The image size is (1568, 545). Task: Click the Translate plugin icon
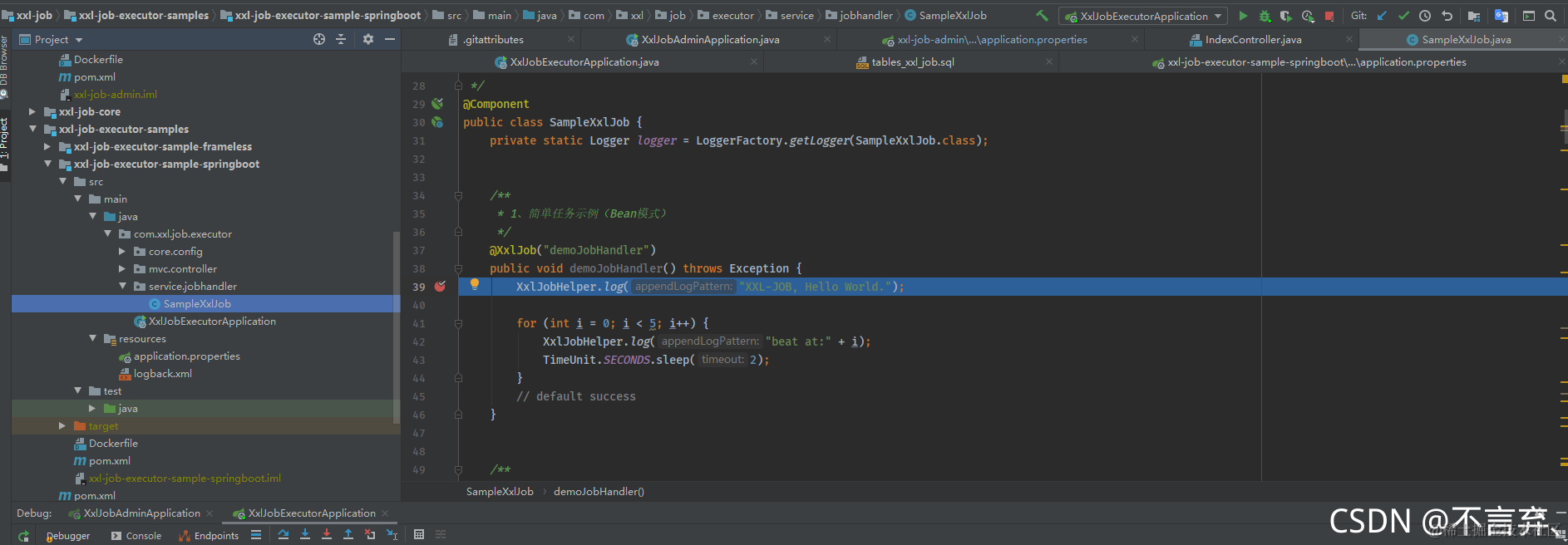[1501, 16]
